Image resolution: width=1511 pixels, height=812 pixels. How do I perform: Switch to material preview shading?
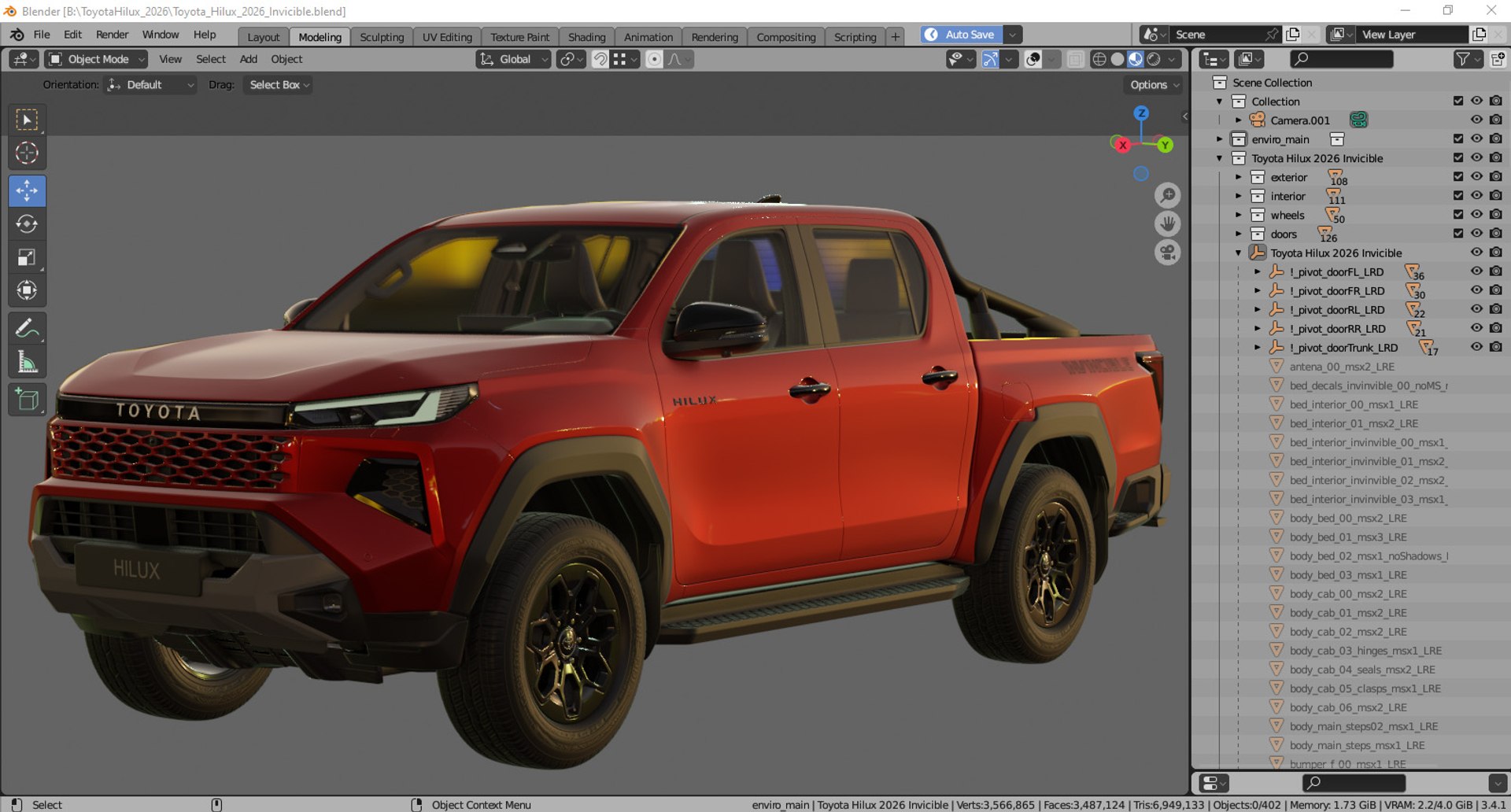tap(1136, 59)
